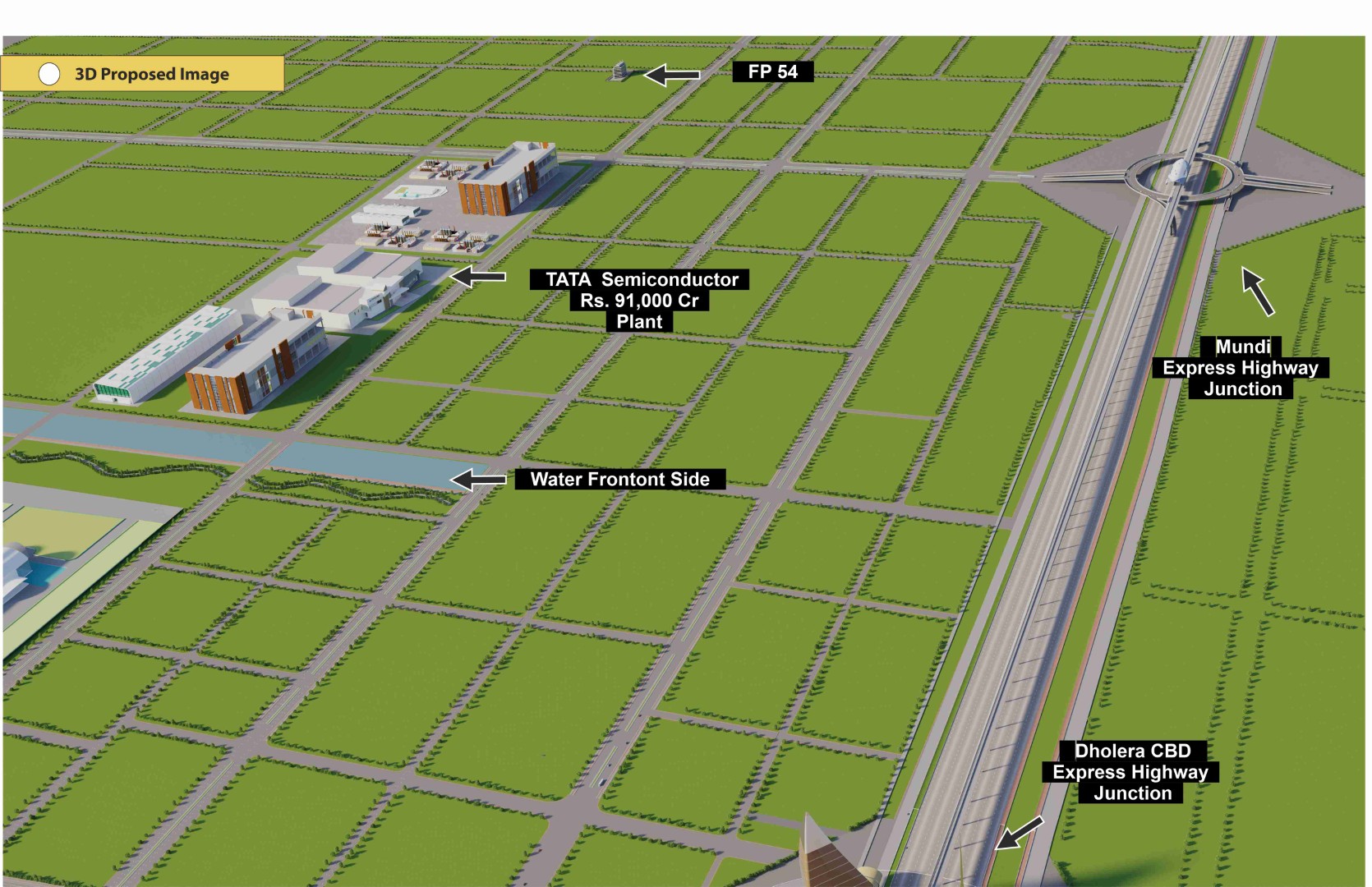Click the white circle in the legend banner
The height and width of the screenshot is (887, 1372).
(x=49, y=74)
